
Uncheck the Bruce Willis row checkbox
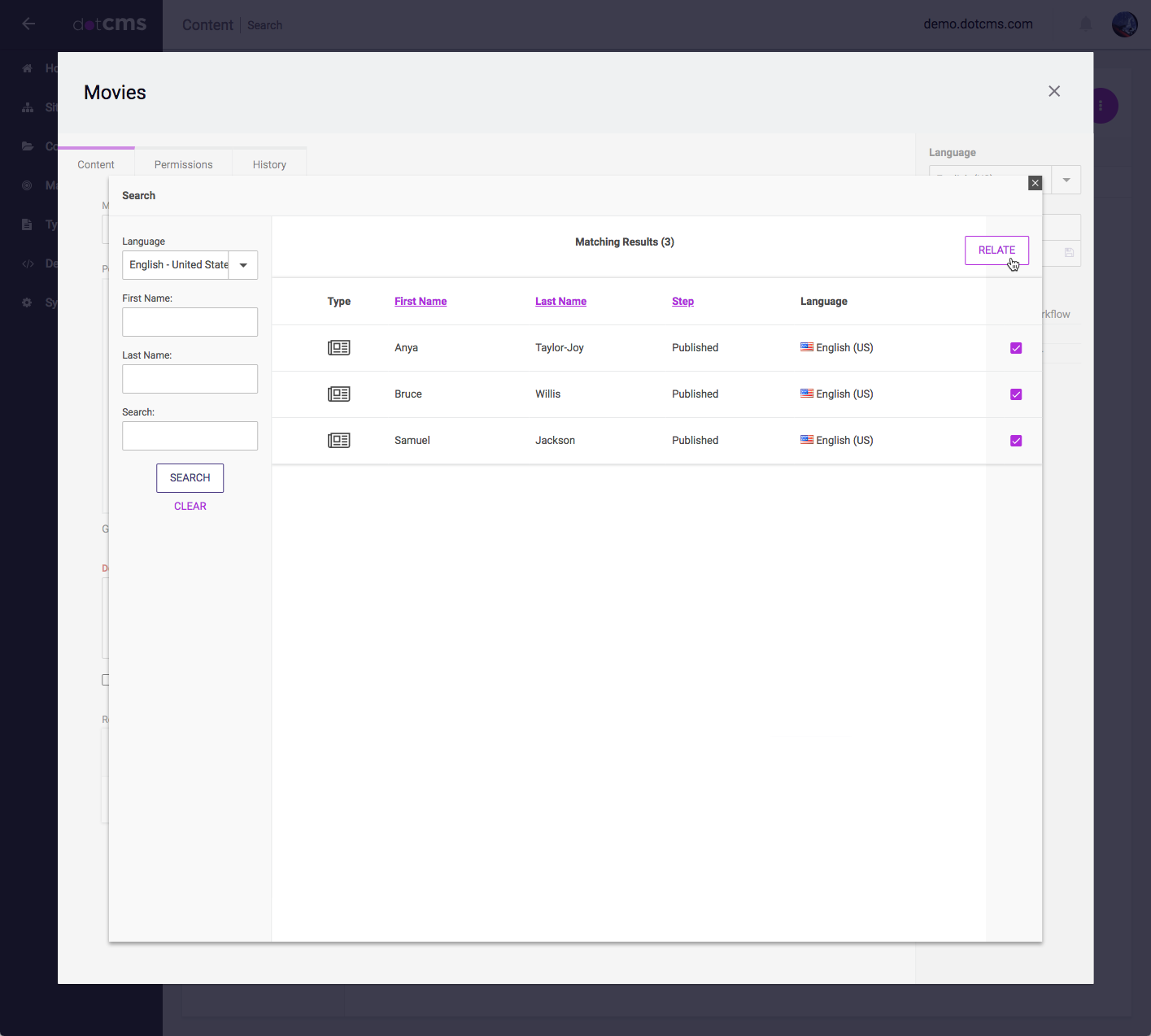click(x=1016, y=394)
